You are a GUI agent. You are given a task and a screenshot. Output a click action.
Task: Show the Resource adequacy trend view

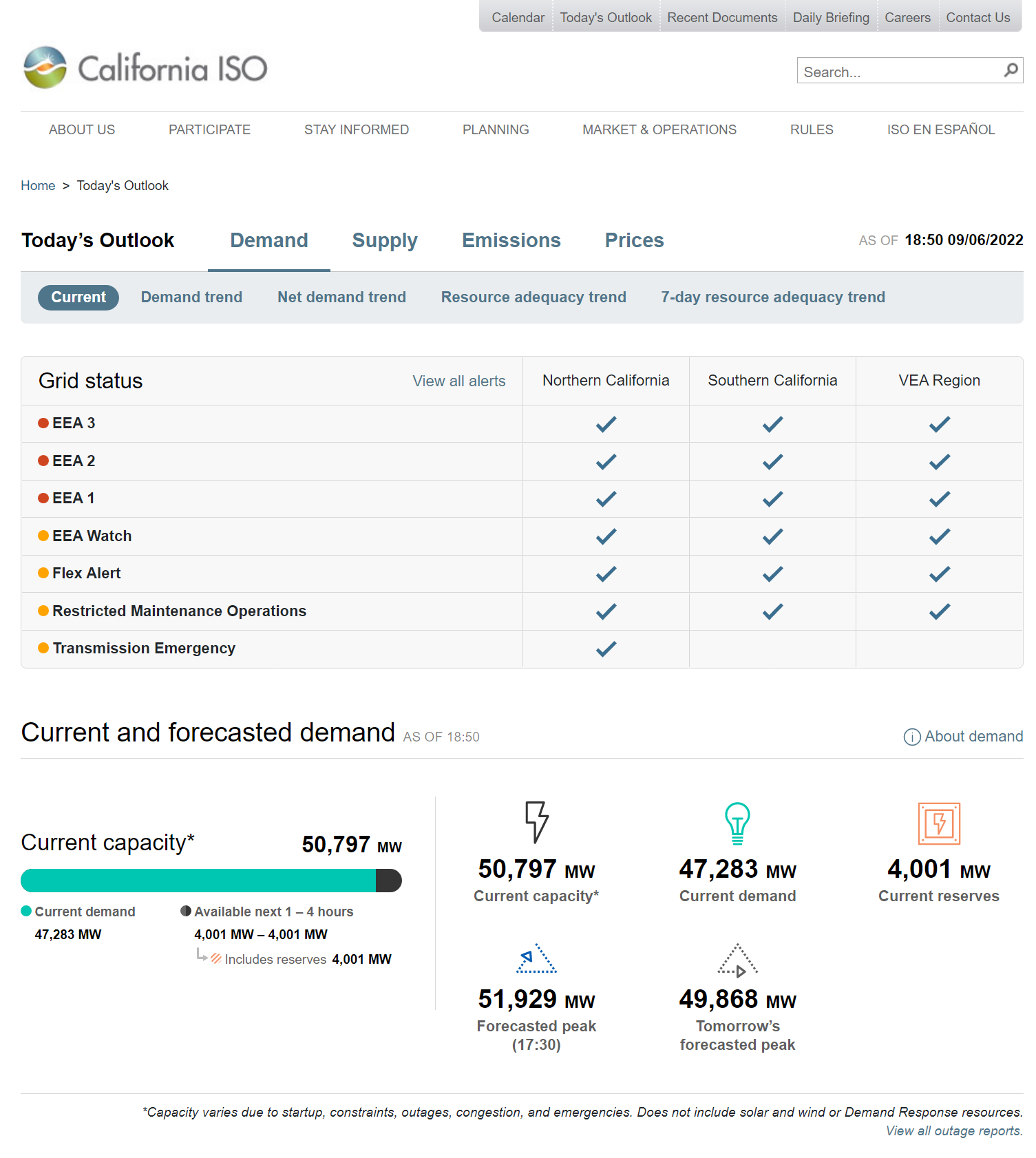coord(533,297)
